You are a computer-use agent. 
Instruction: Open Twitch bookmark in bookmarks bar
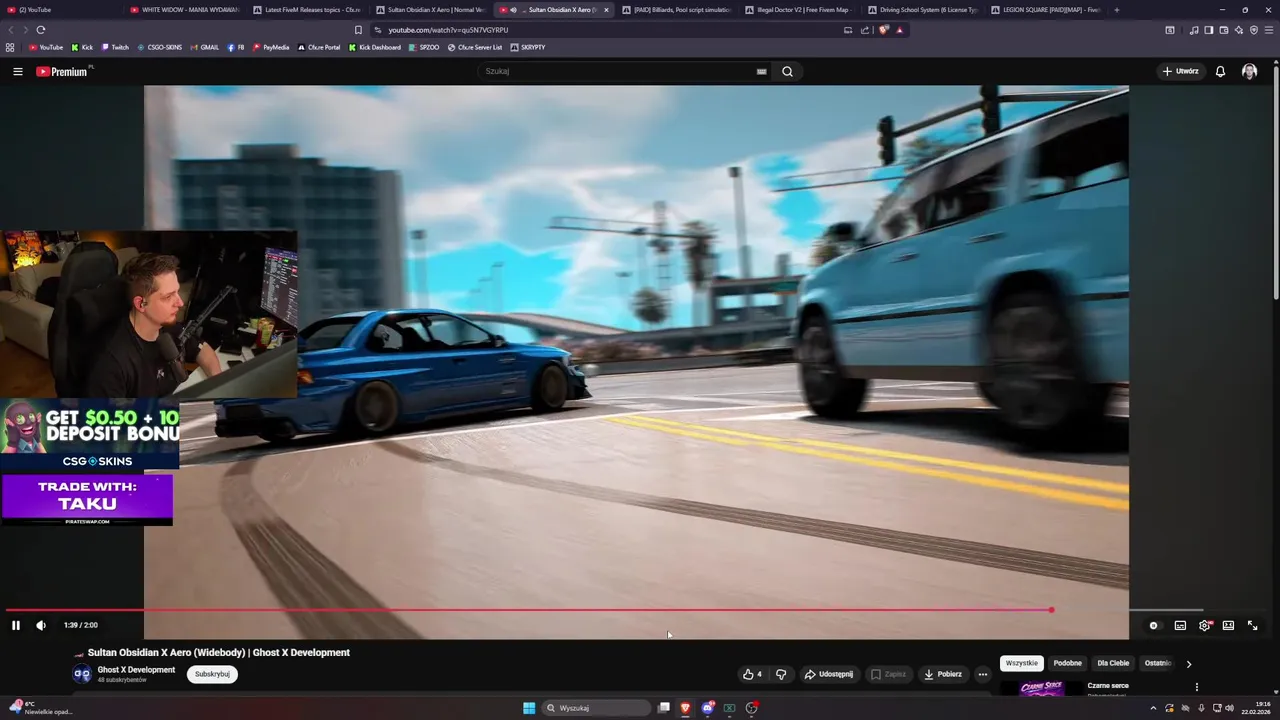tap(114, 47)
